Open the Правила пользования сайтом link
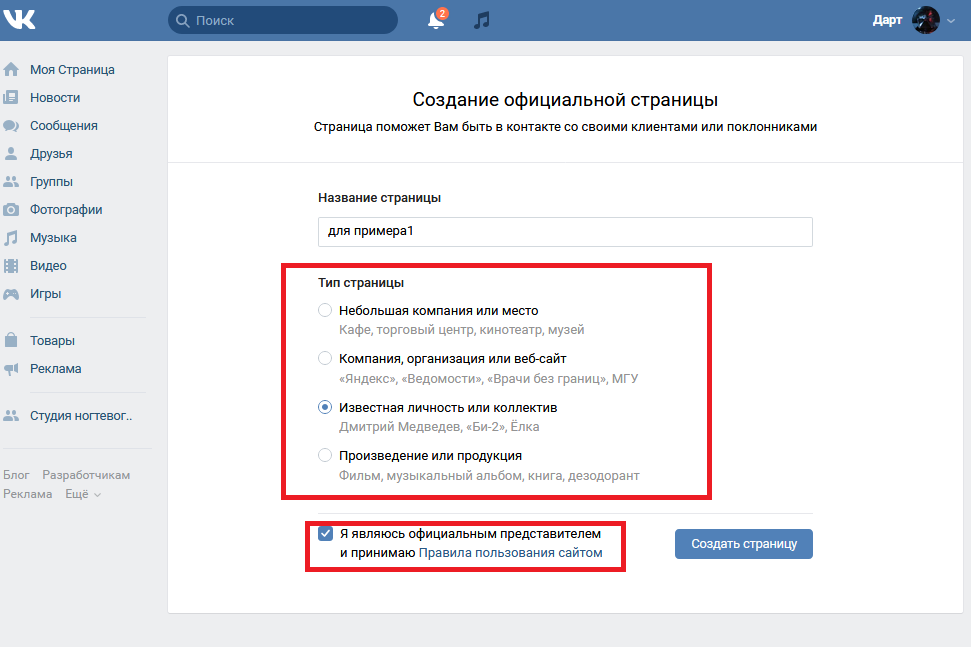The height and width of the screenshot is (647, 971). (510, 552)
